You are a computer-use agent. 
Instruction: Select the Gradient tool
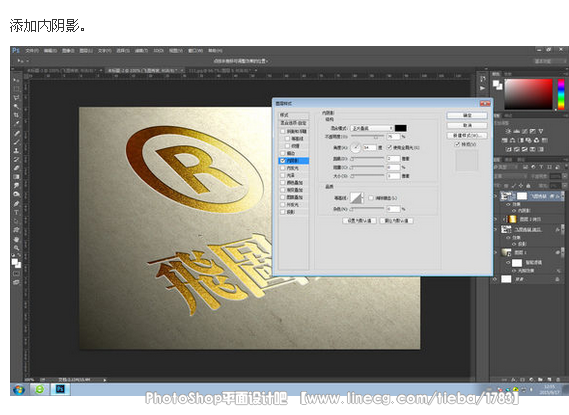(16, 177)
